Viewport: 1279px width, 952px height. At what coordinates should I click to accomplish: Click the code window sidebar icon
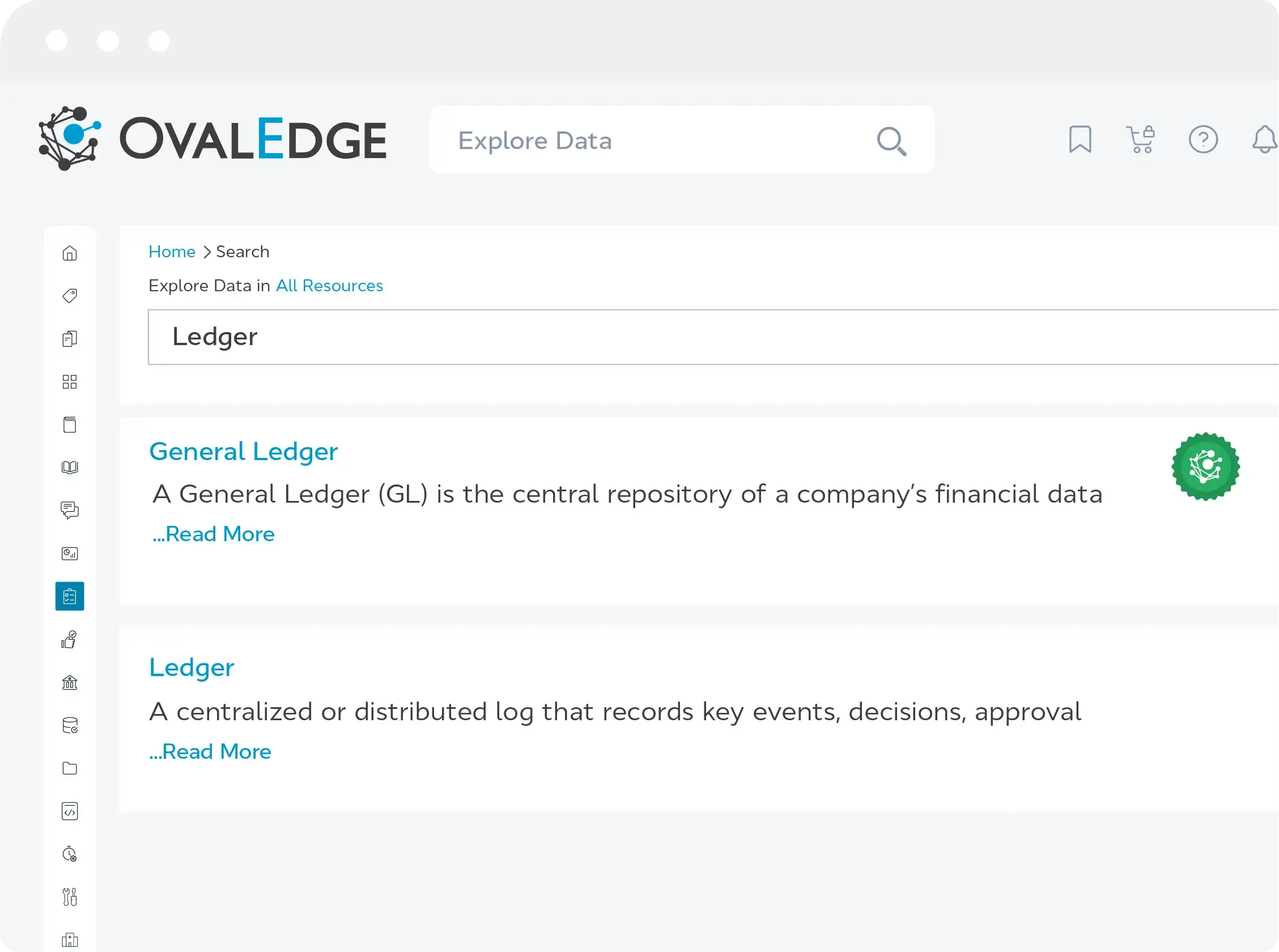[70, 811]
